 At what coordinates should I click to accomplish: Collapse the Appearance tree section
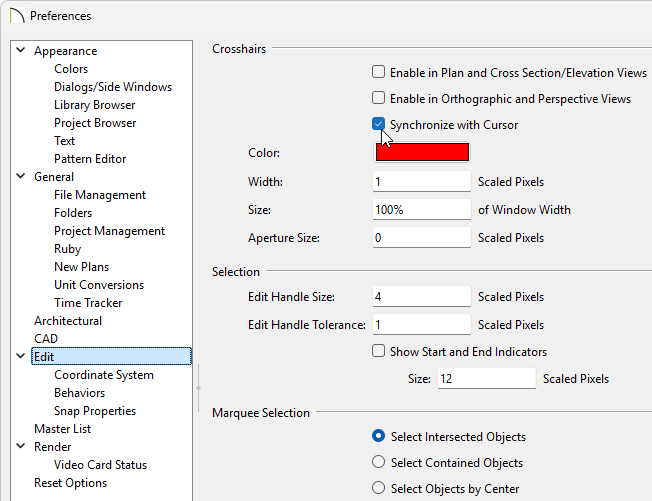point(20,50)
